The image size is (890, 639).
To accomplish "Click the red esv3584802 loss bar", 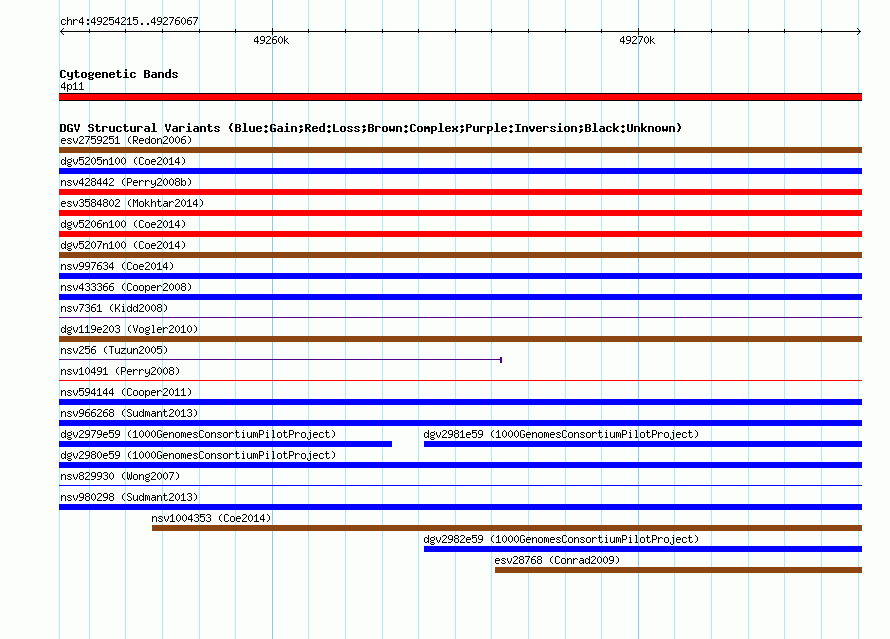I will pyautogui.click(x=460, y=213).
